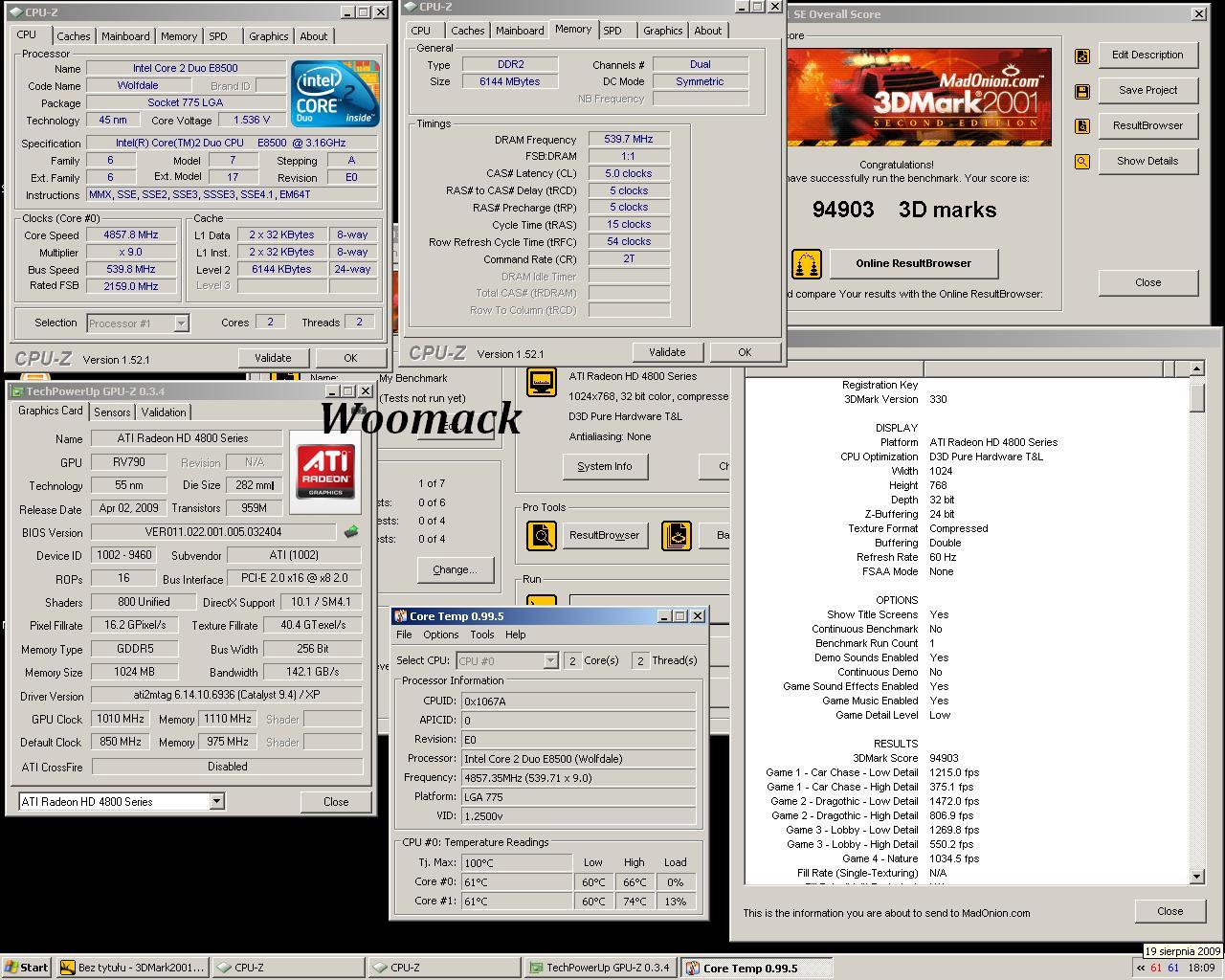The image size is (1225, 980).
Task: Click the Save Project button
Action: (x=1147, y=90)
